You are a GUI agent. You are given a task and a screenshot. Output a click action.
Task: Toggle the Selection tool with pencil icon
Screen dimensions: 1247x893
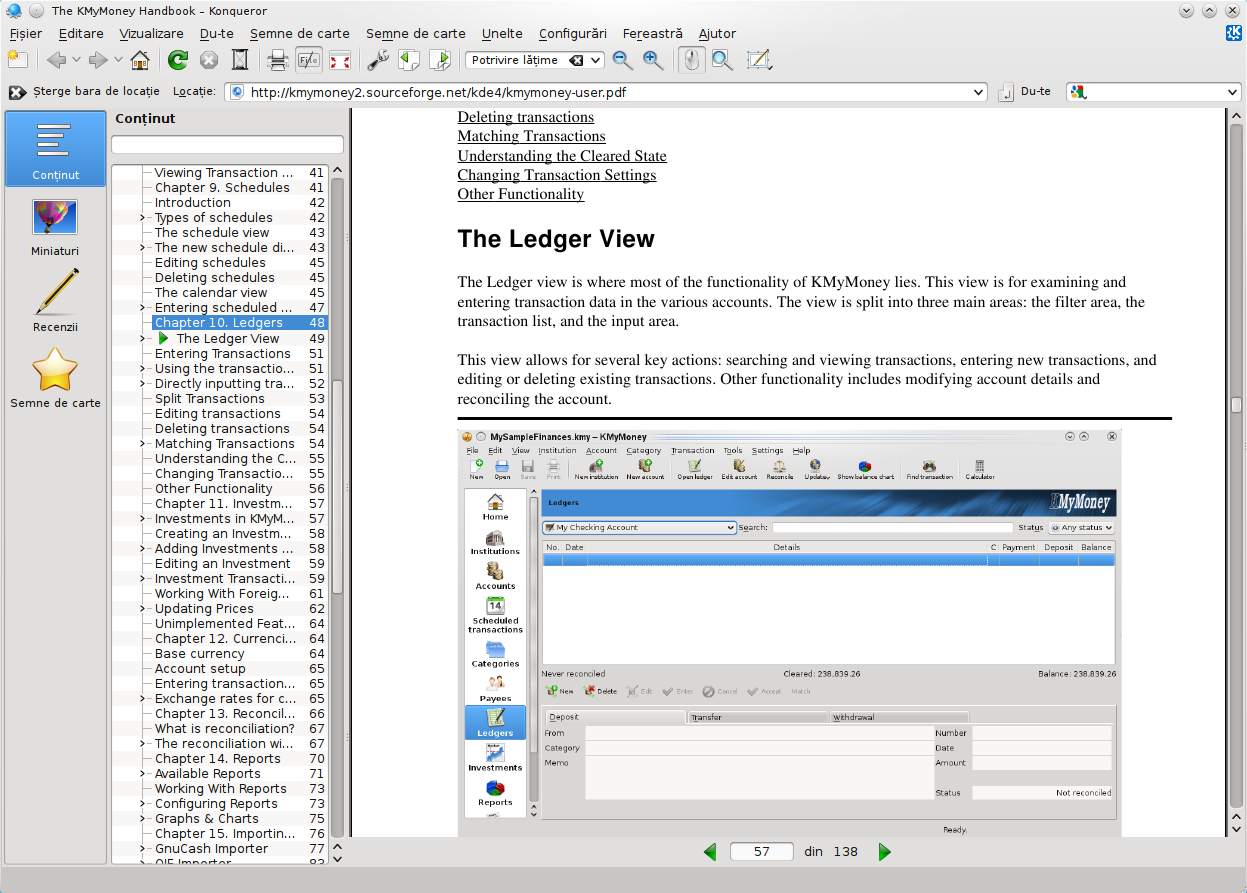pyautogui.click(x=759, y=60)
